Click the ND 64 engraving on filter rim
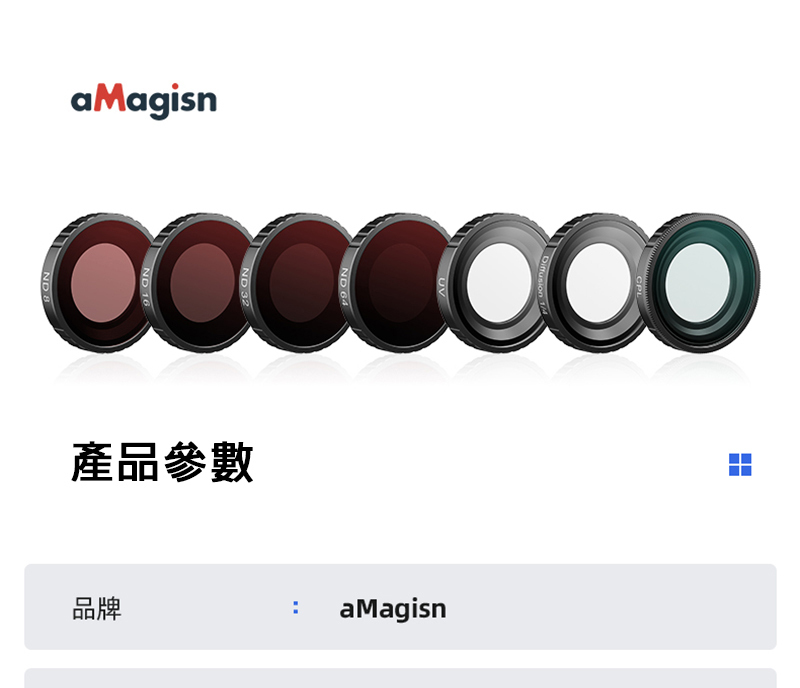Viewport: 800px width, 688px height. (x=344, y=286)
